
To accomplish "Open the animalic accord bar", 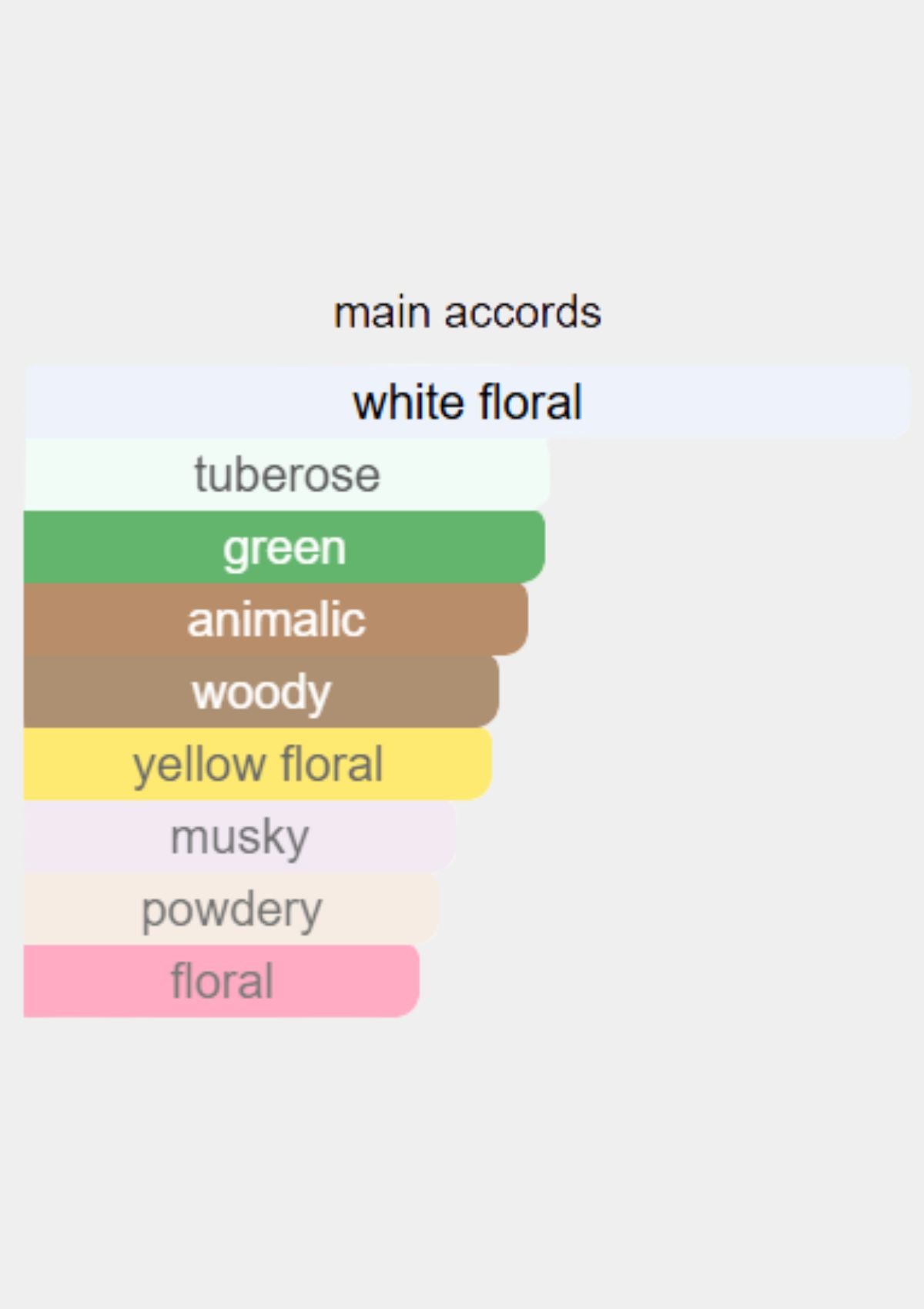I will tap(276, 619).
